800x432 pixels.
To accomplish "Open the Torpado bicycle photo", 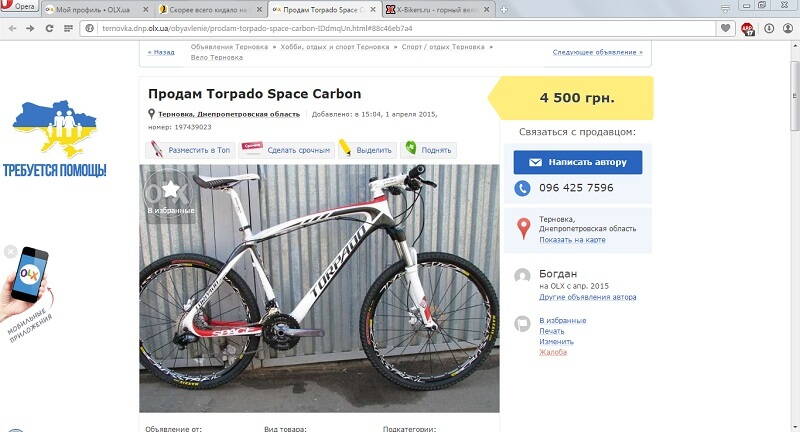I will (x=319, y=288).
